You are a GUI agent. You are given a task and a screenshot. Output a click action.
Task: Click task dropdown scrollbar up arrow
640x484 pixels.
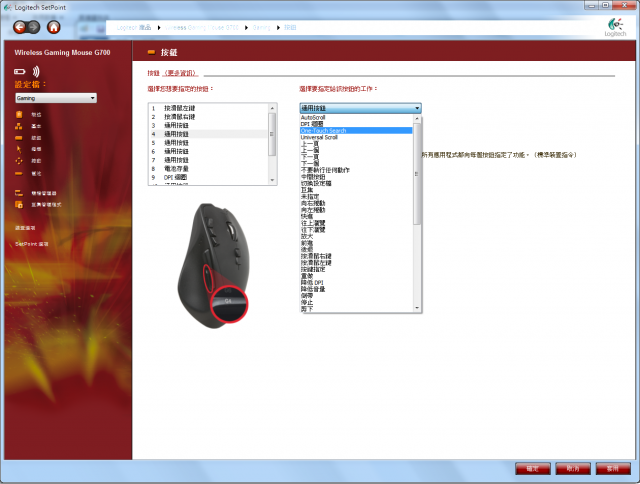pos(417,119)
